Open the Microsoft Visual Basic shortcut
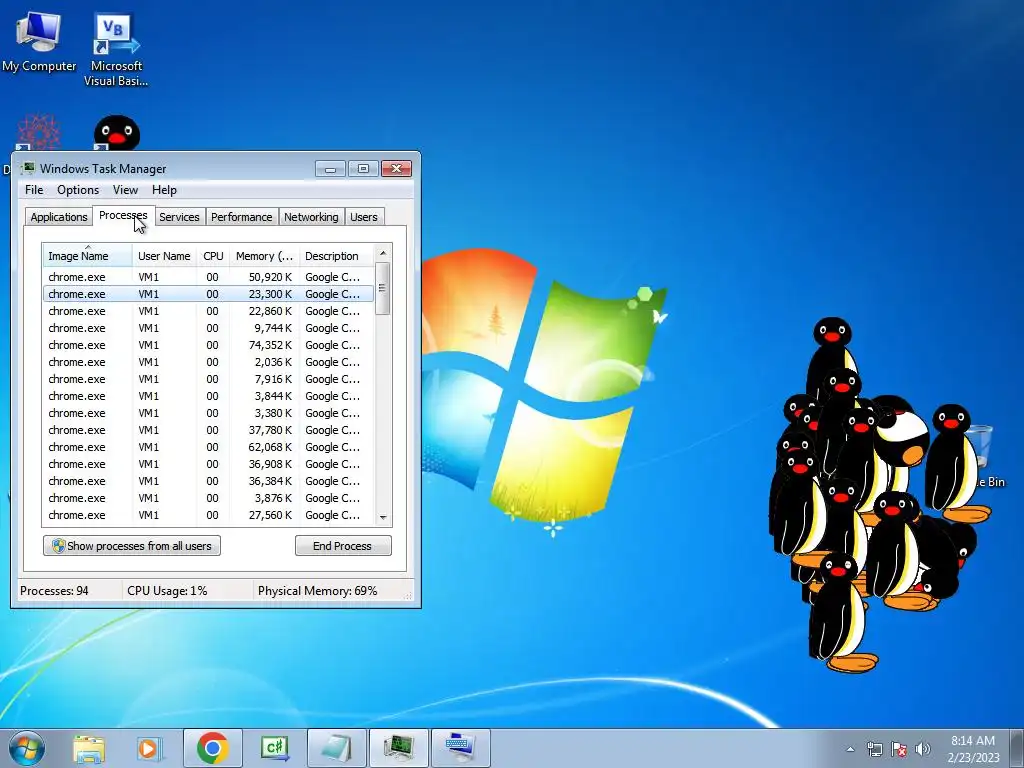1024x768 pixels. click(116, 49)
